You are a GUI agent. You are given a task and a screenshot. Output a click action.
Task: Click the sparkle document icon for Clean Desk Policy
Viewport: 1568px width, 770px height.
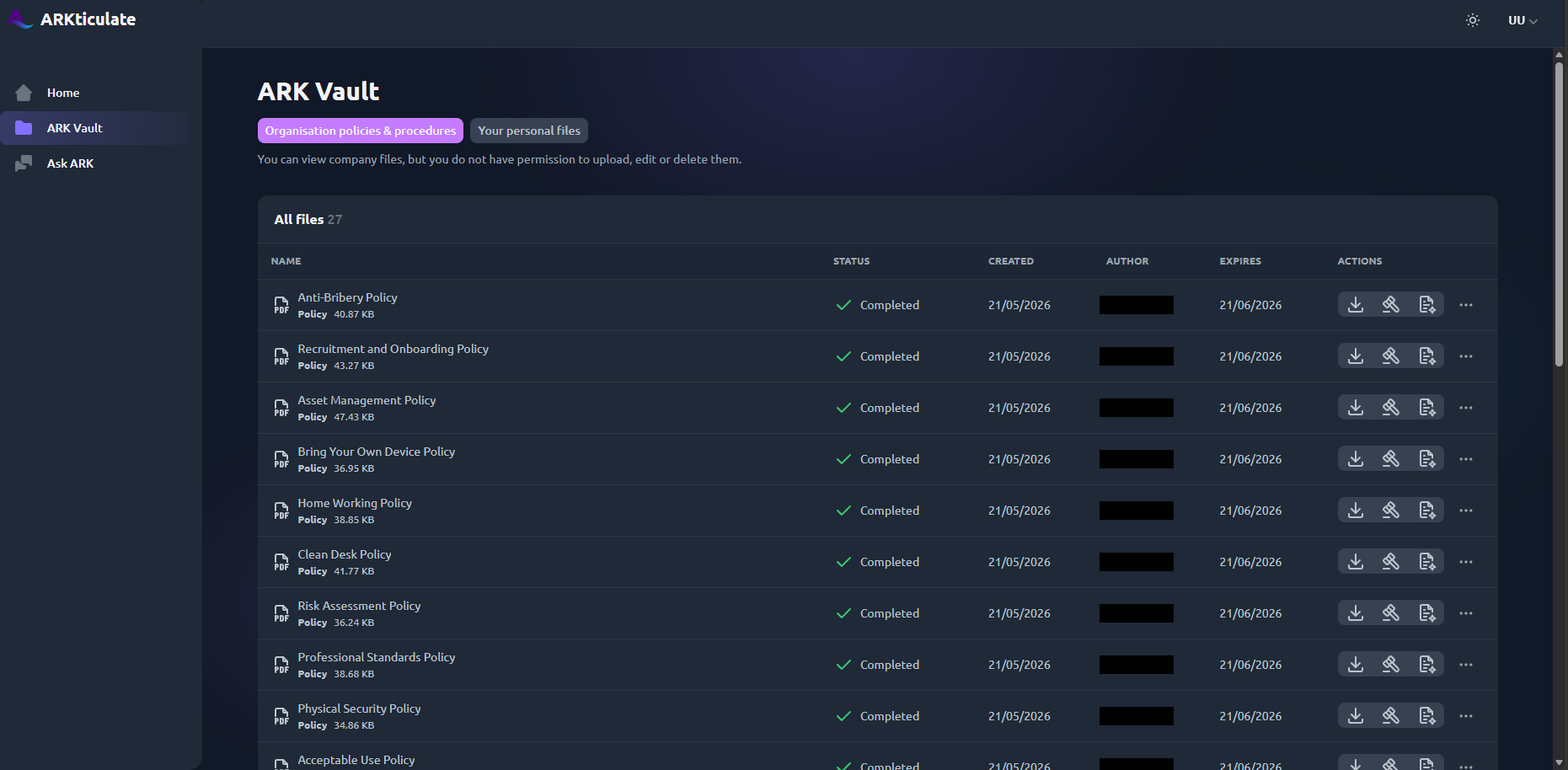point(1427,562)
